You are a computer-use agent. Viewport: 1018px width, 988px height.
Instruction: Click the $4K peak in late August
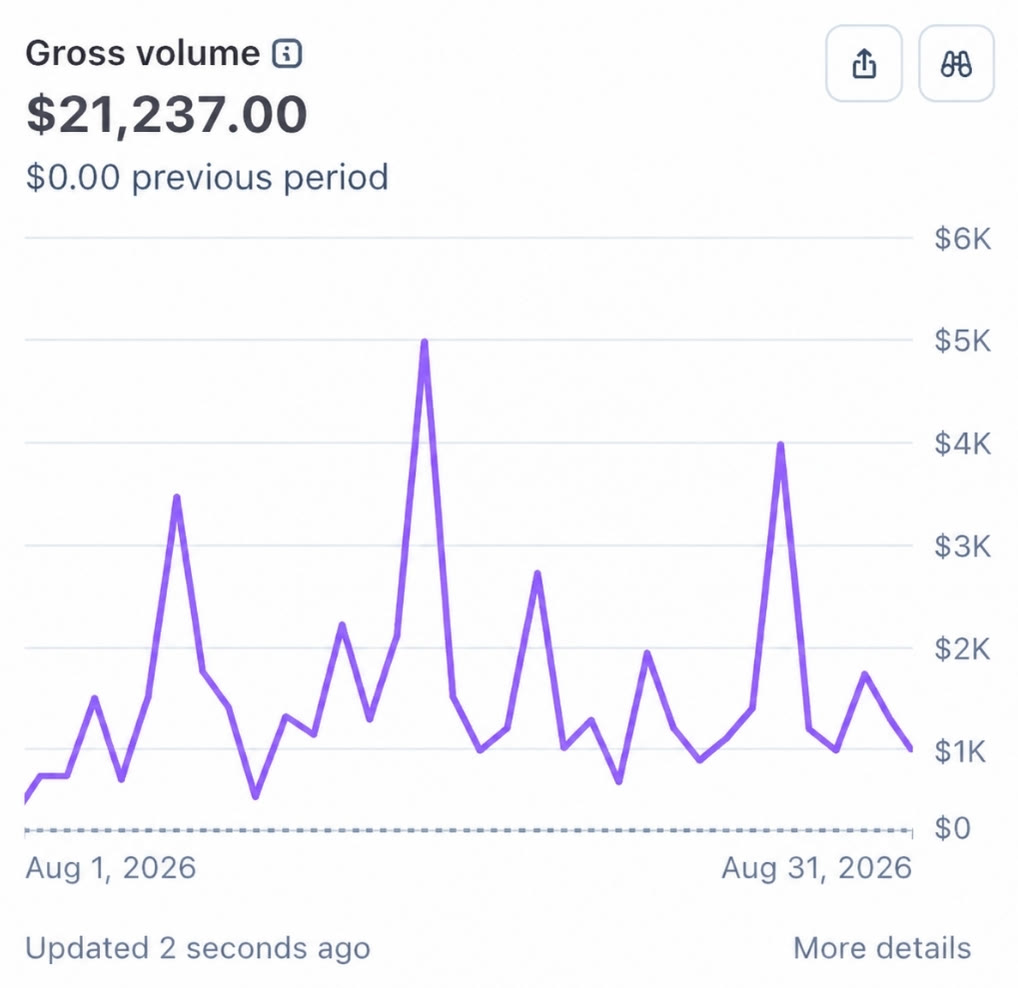point(780,445)
